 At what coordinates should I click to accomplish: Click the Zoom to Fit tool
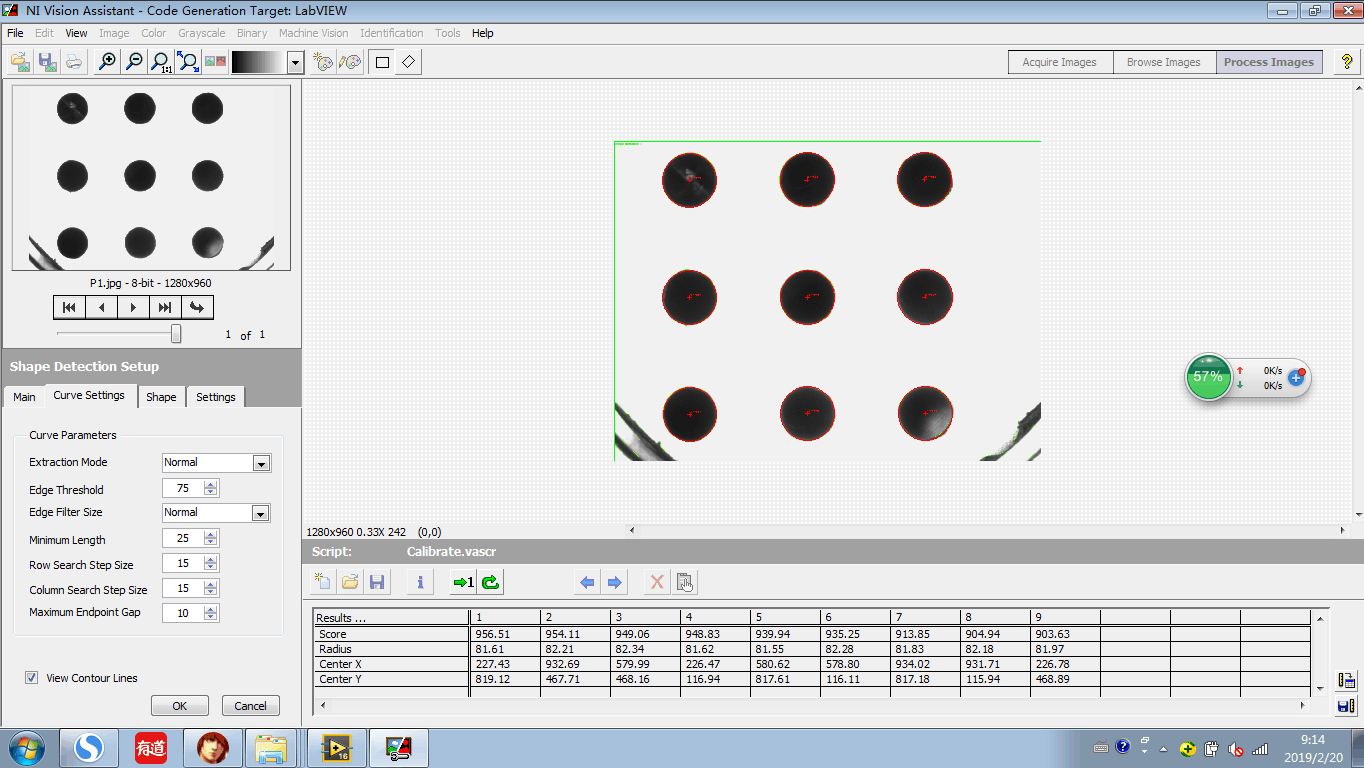pyautogui.click(x=187, y=61)
